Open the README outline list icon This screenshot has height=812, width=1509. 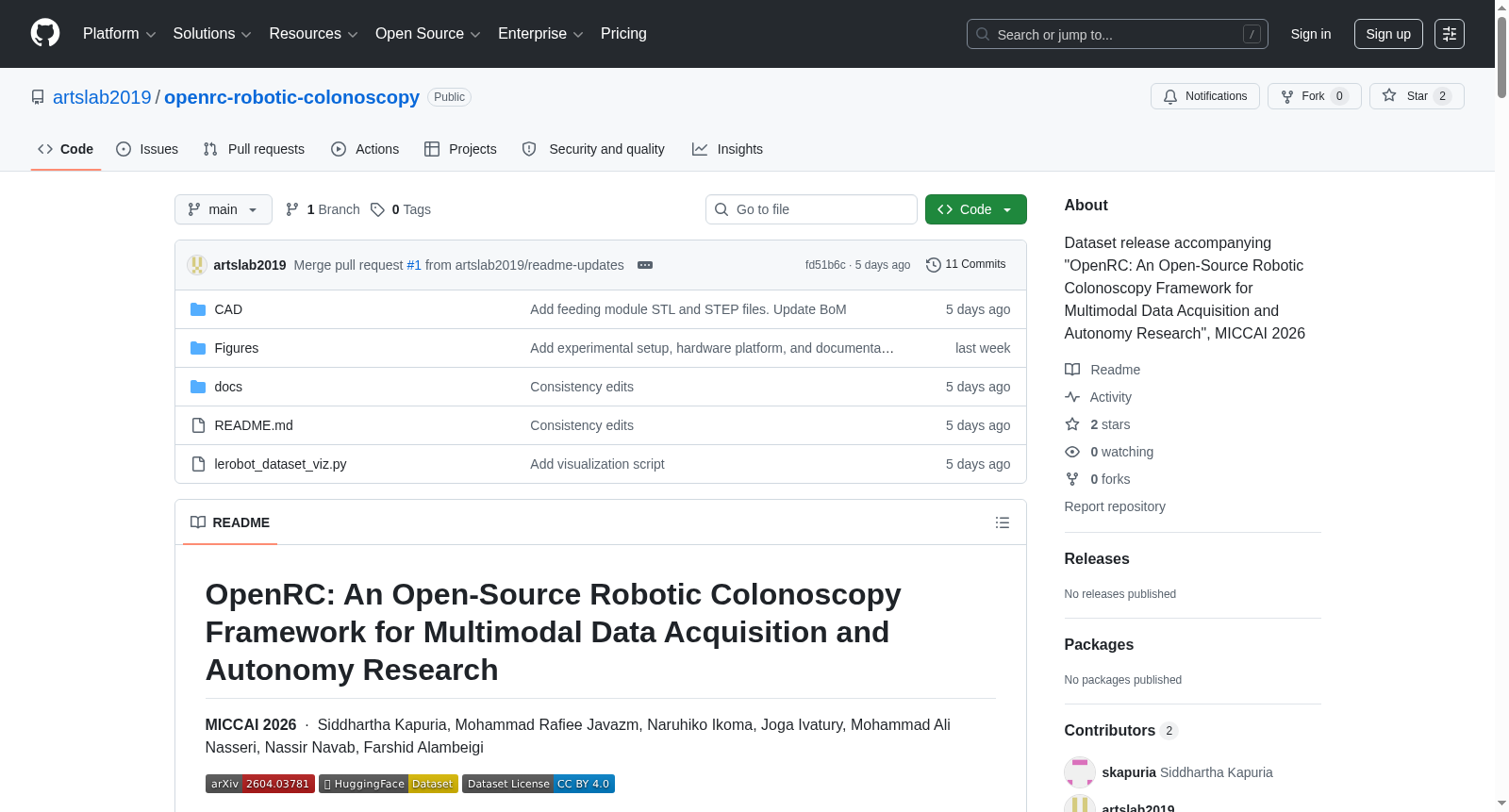click(x=1003, y=522)
